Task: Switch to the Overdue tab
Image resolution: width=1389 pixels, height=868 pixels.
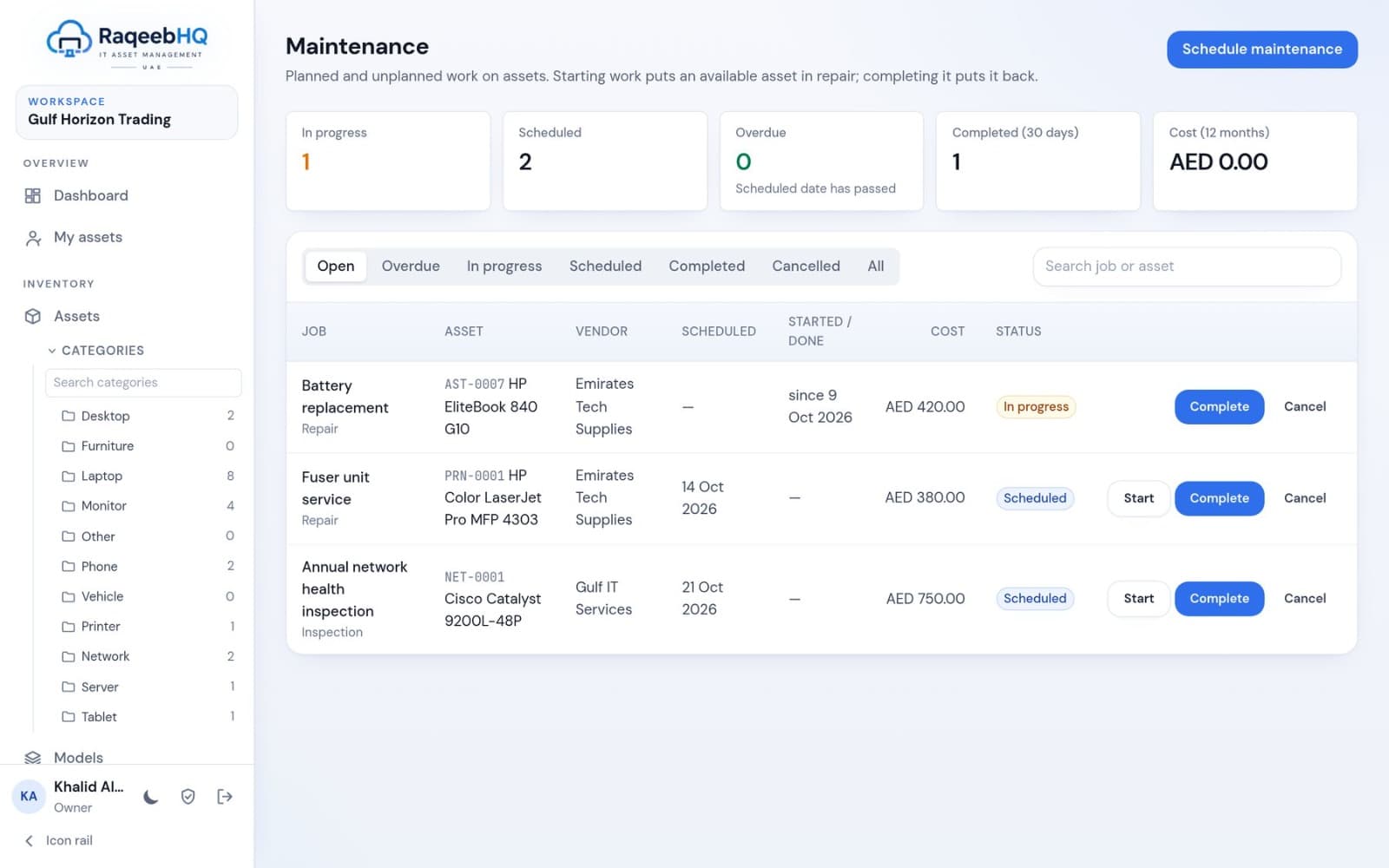Action: pos(411,266)
